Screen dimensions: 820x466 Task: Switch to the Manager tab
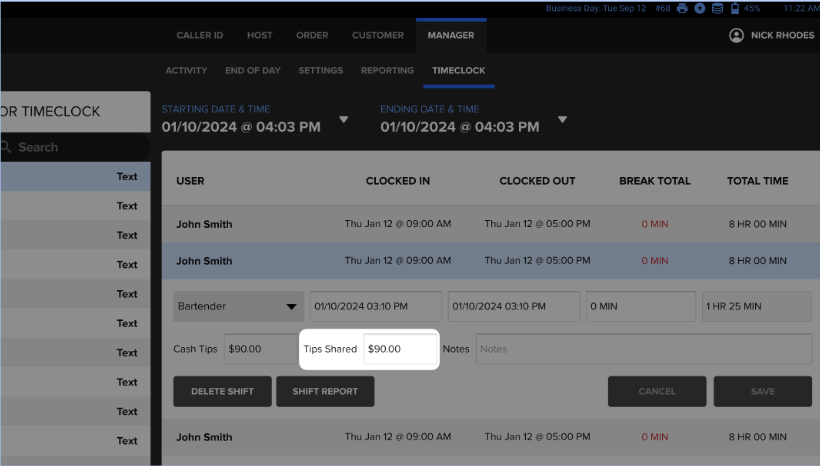pos(450,35)
